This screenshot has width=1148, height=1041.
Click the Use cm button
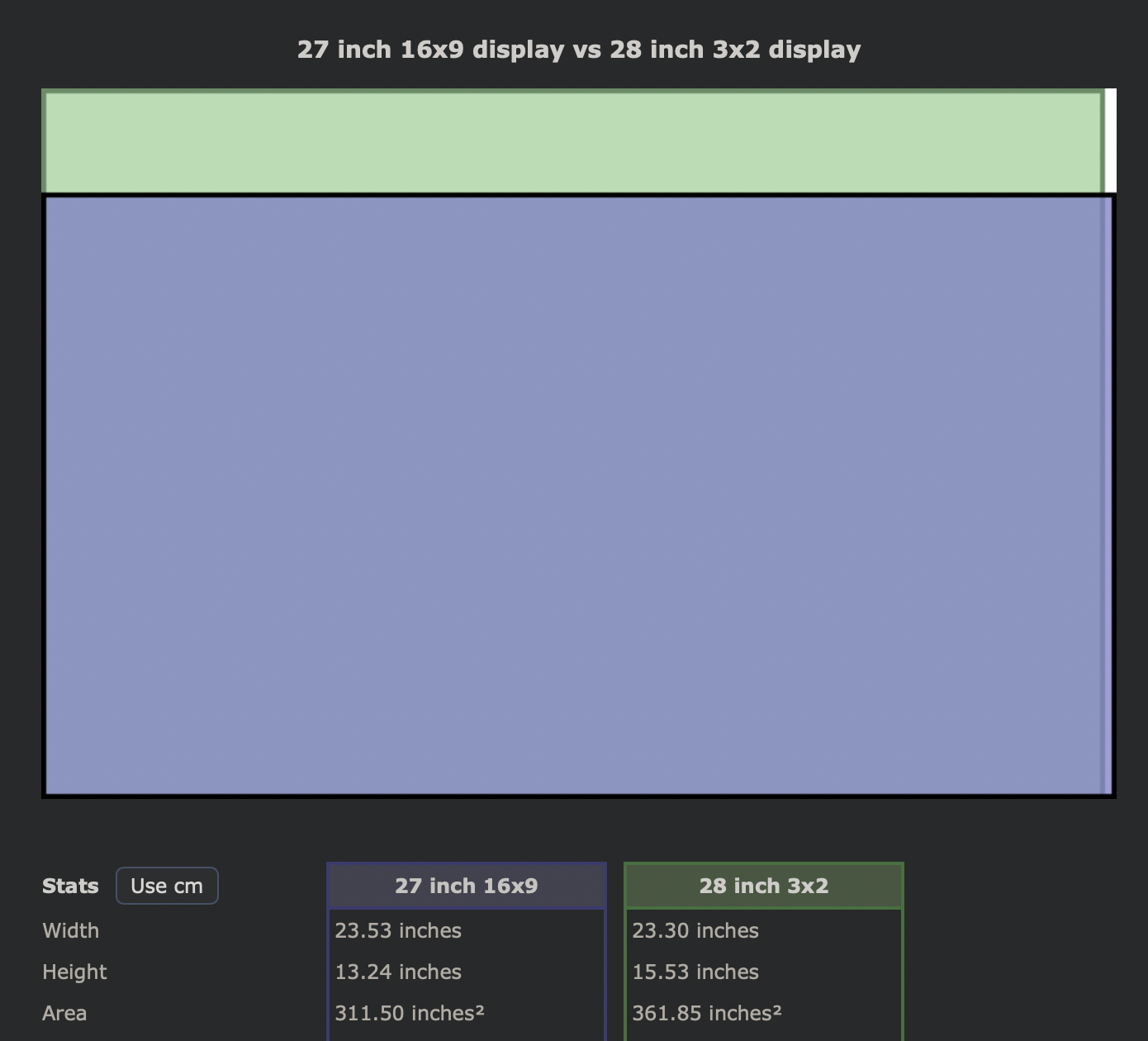click(x=167, y=886)
